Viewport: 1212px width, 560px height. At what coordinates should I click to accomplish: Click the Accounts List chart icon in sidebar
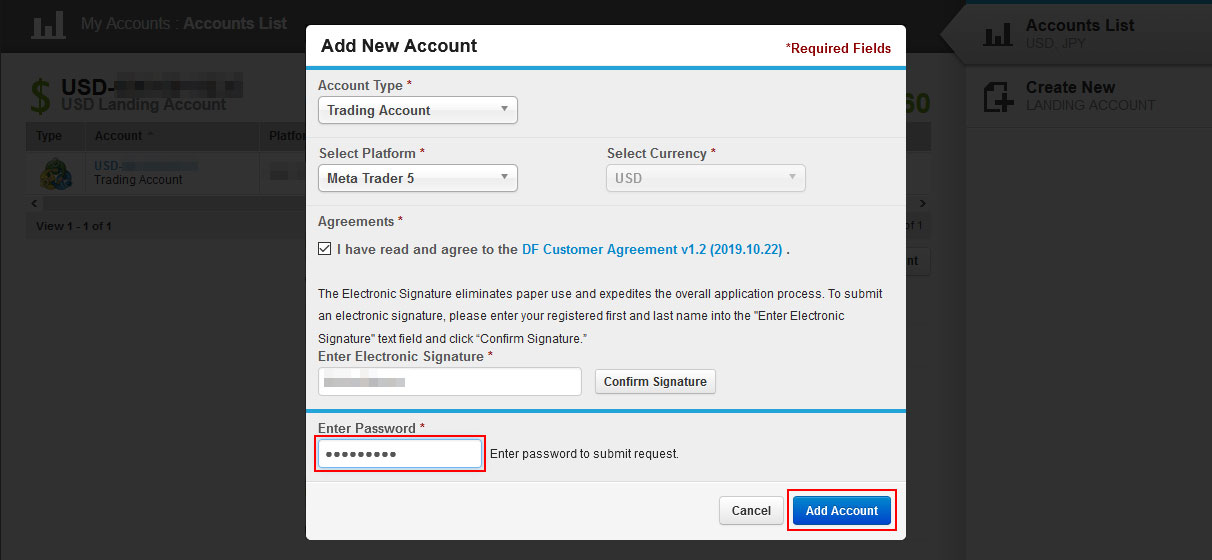pyautogui.click(x=997, y=34)
